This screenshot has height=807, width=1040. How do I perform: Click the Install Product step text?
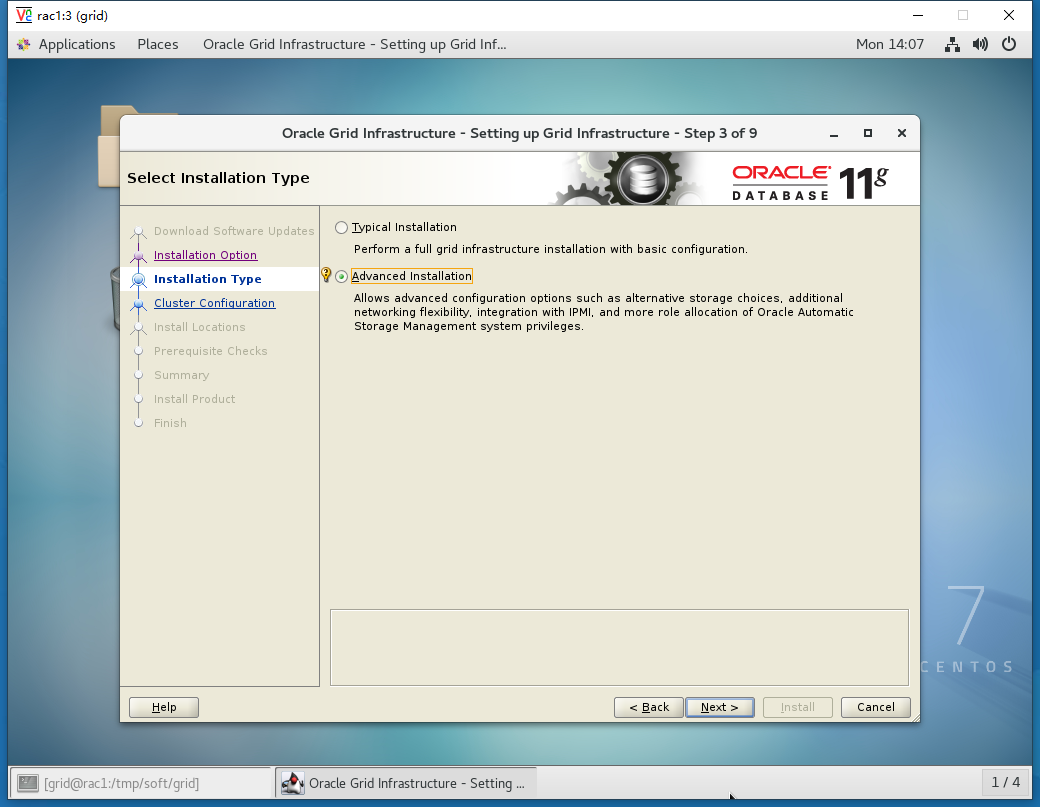tap(194, 399)
